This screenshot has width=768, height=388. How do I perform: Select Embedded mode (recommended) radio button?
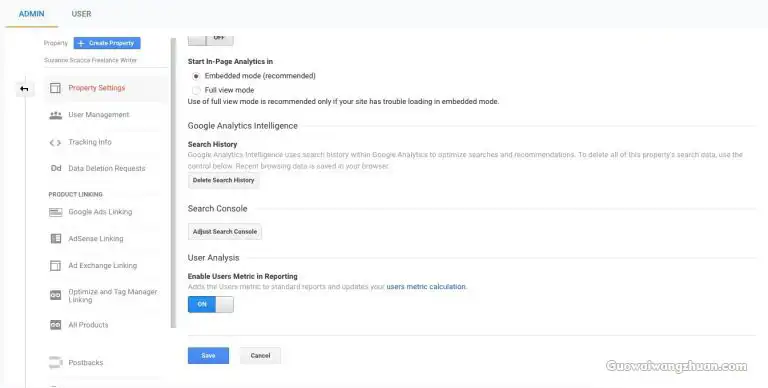point(196,76)
